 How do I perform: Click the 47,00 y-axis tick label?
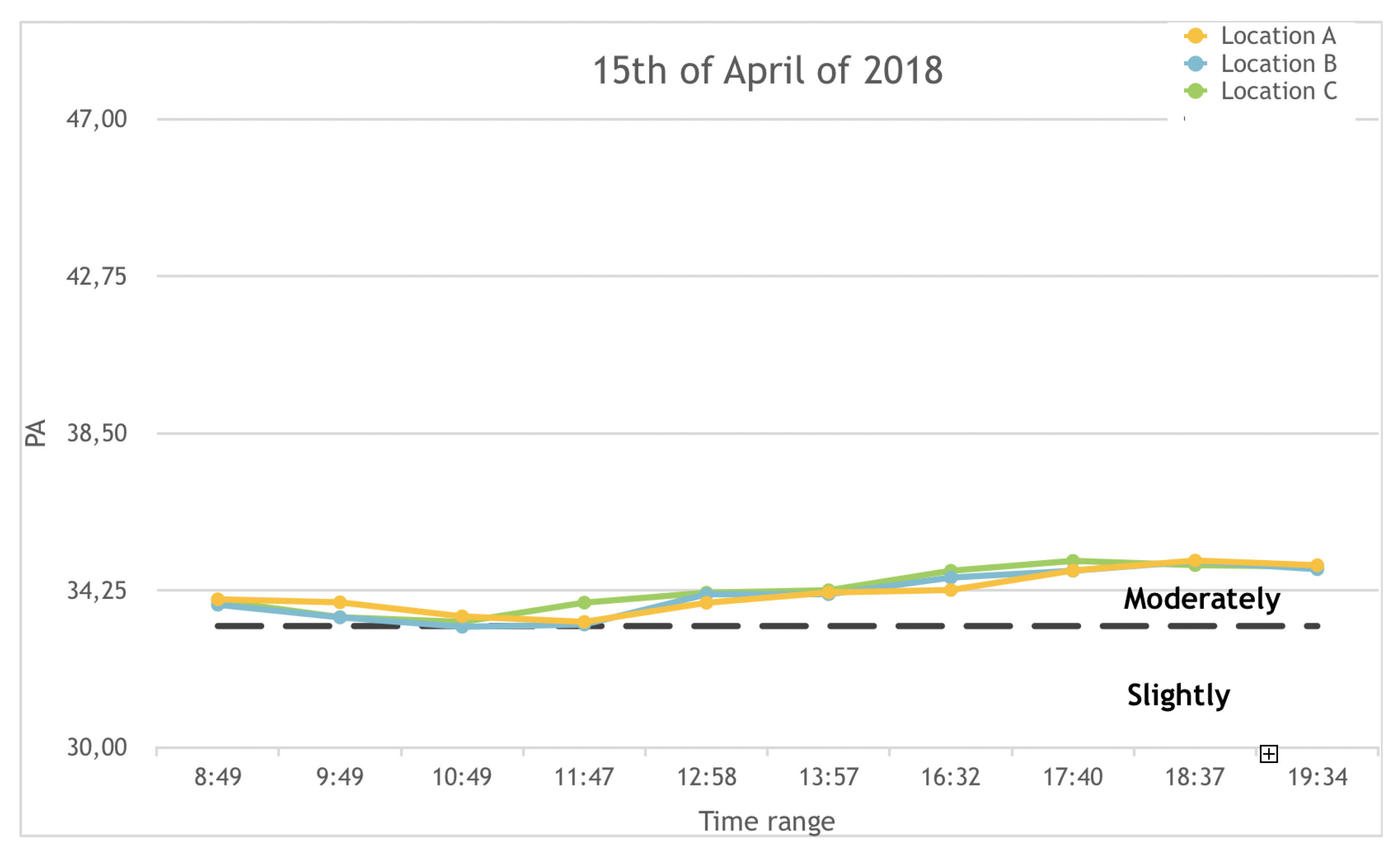pyautogui.click(x=96, y=119)
